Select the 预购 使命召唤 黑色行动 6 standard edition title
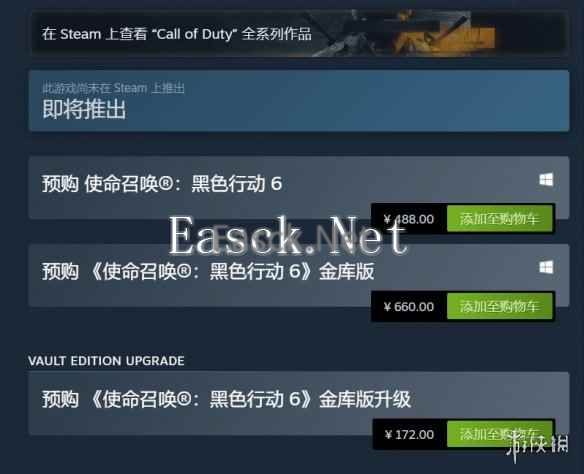The image size is (584, 474). click(x=162, y=184)
